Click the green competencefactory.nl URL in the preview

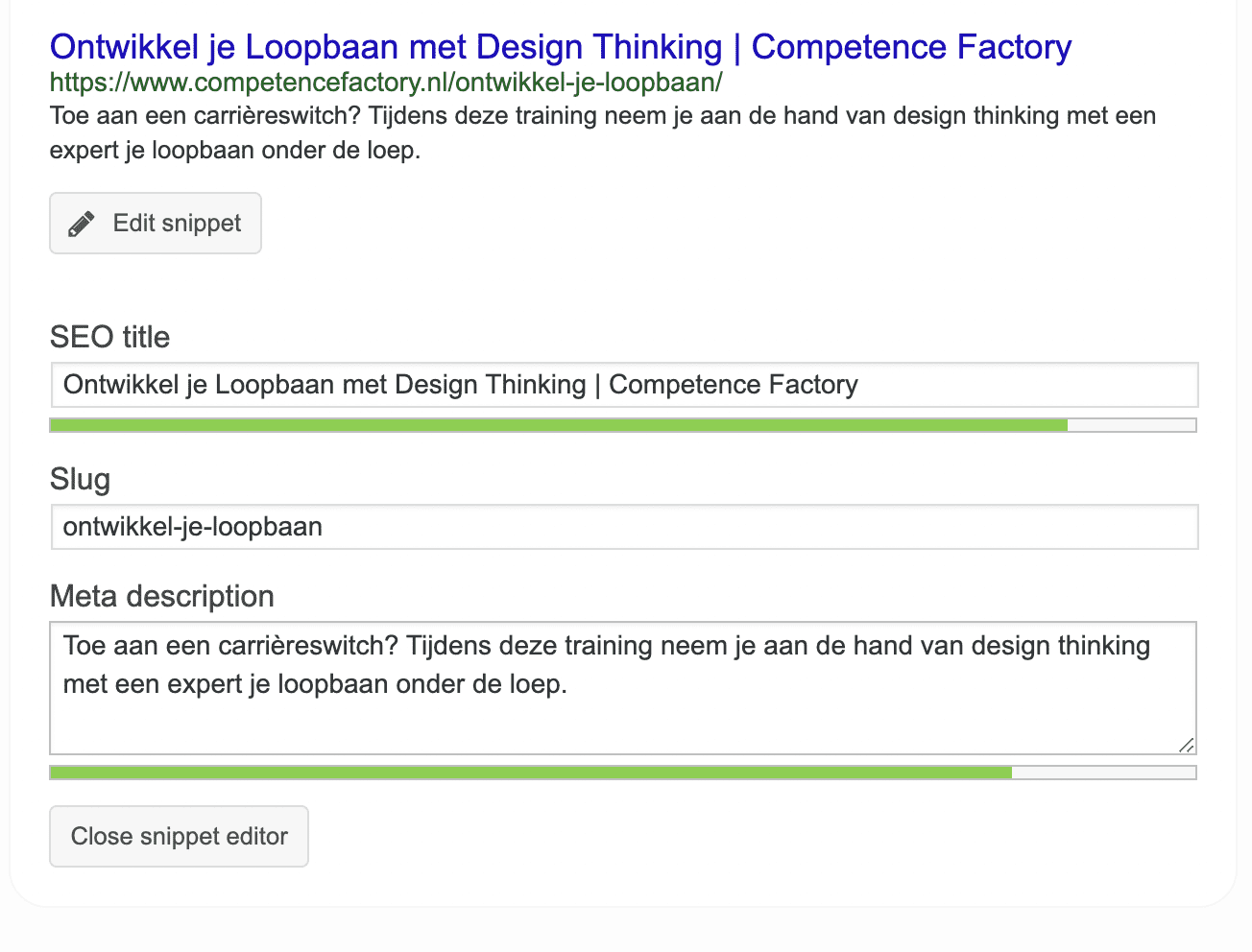386,83
